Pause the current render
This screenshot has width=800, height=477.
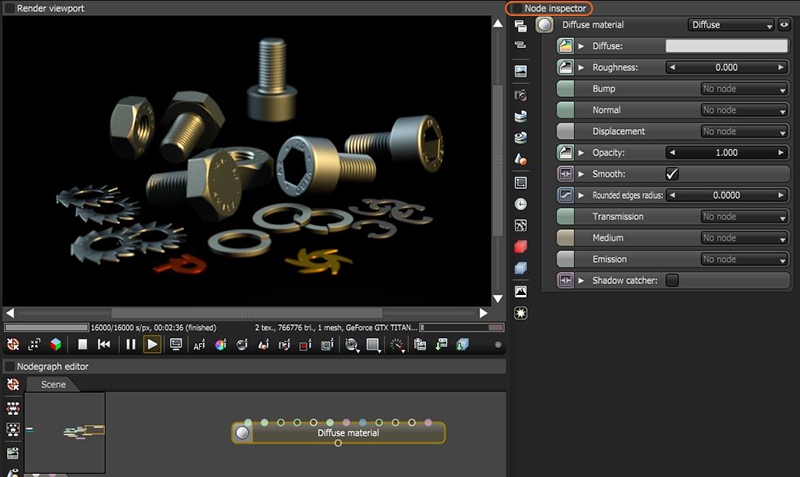[x=130, y=345]
